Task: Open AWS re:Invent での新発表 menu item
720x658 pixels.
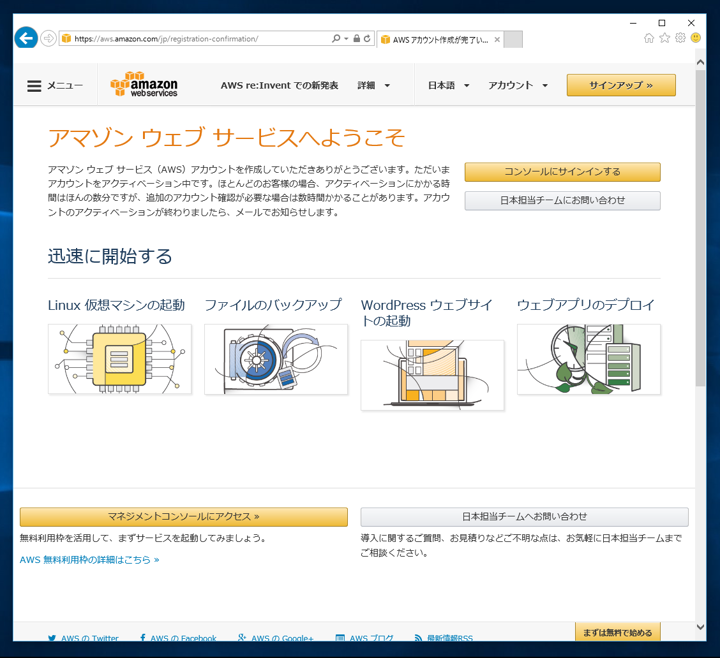Action: click(x=279, y=85)
